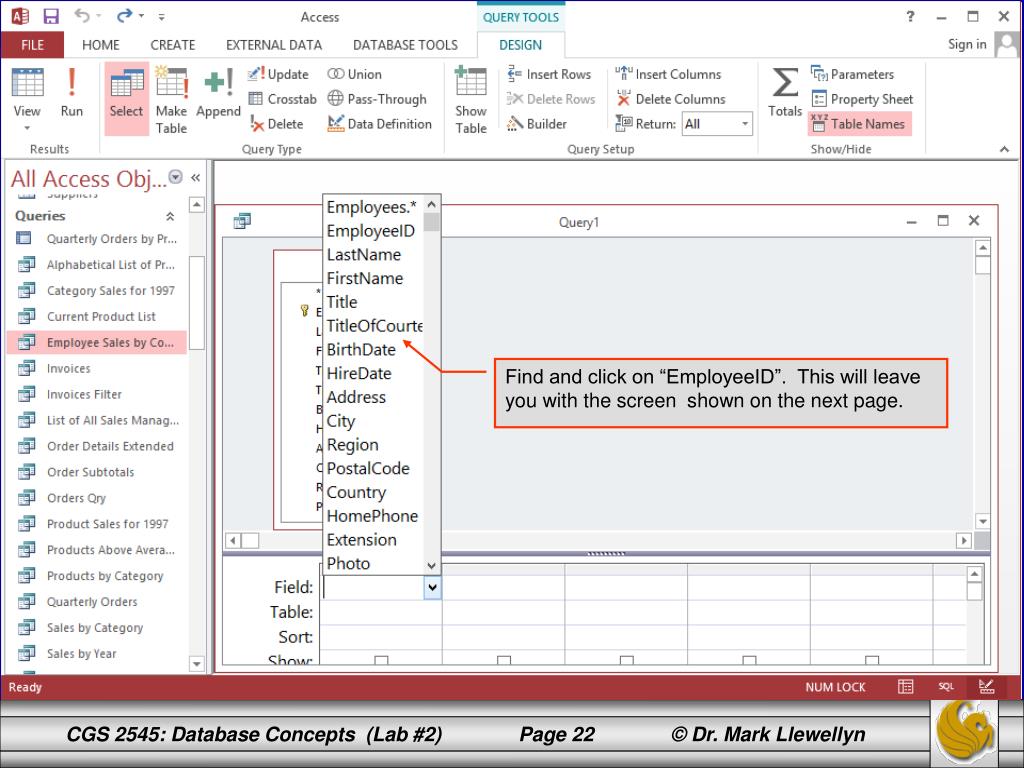Collapse the Queries group
The image size is (1024, 768).
170,216
